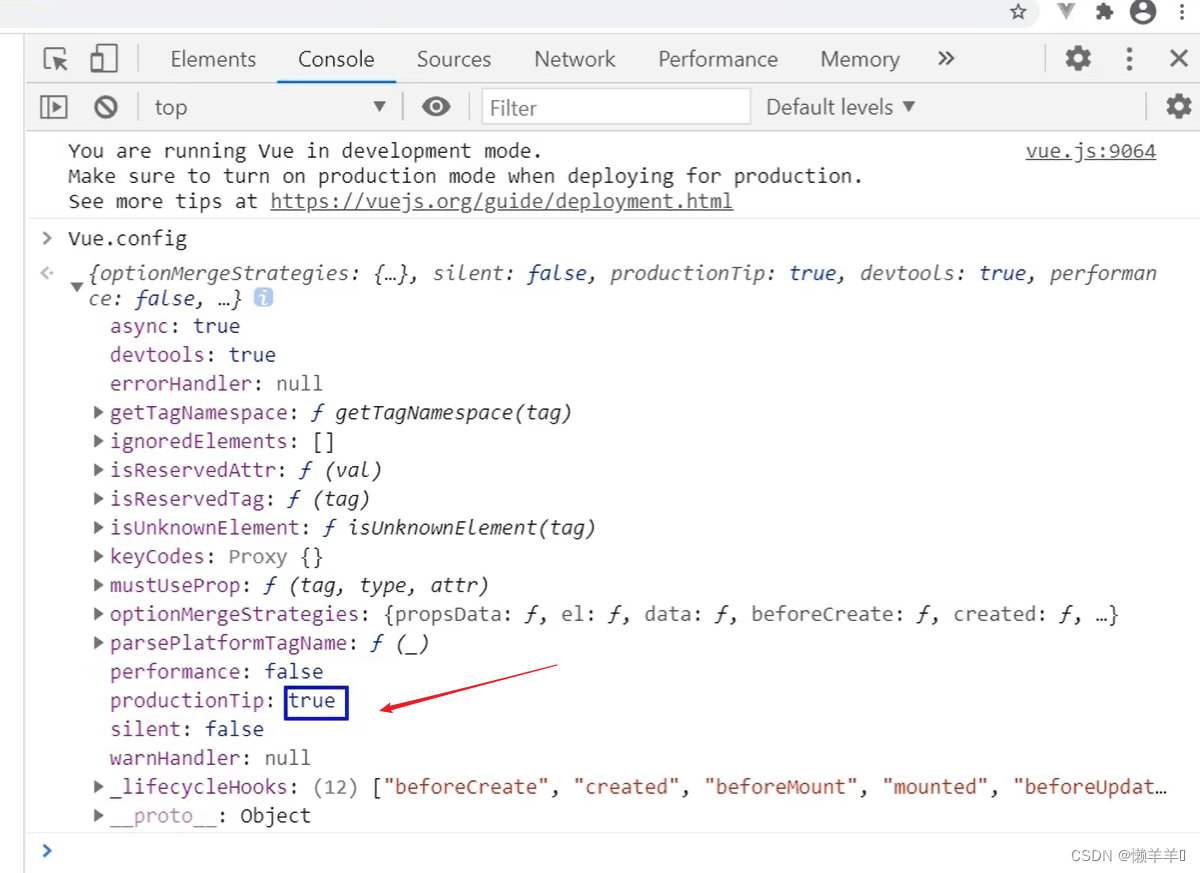Toggle the live expression eye icon
The height and width of the screenshot is (873, 1200).
tap(436, 107)
